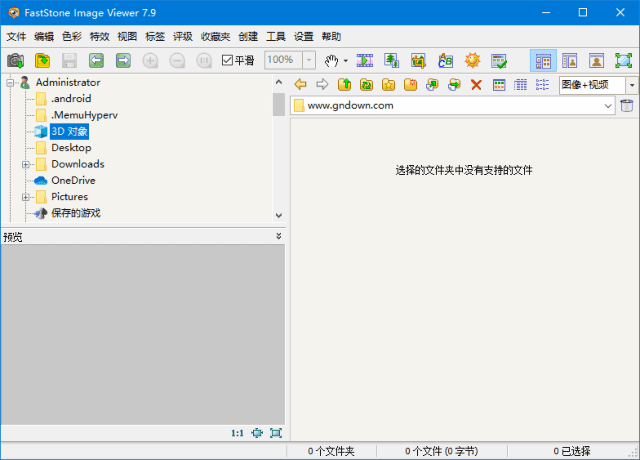Expand the Downloads folder tree node
This screenshot has width=640, height=460.
(26, 164)
